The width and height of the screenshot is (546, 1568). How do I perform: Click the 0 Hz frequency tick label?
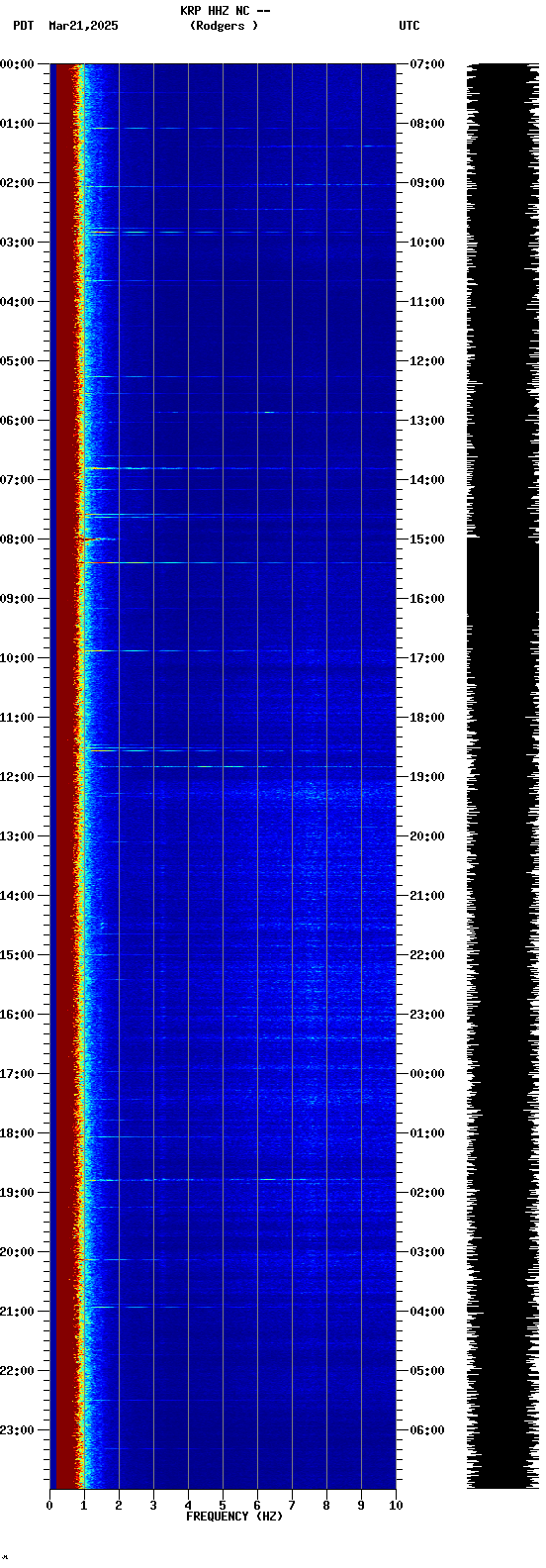(49, 1506)
